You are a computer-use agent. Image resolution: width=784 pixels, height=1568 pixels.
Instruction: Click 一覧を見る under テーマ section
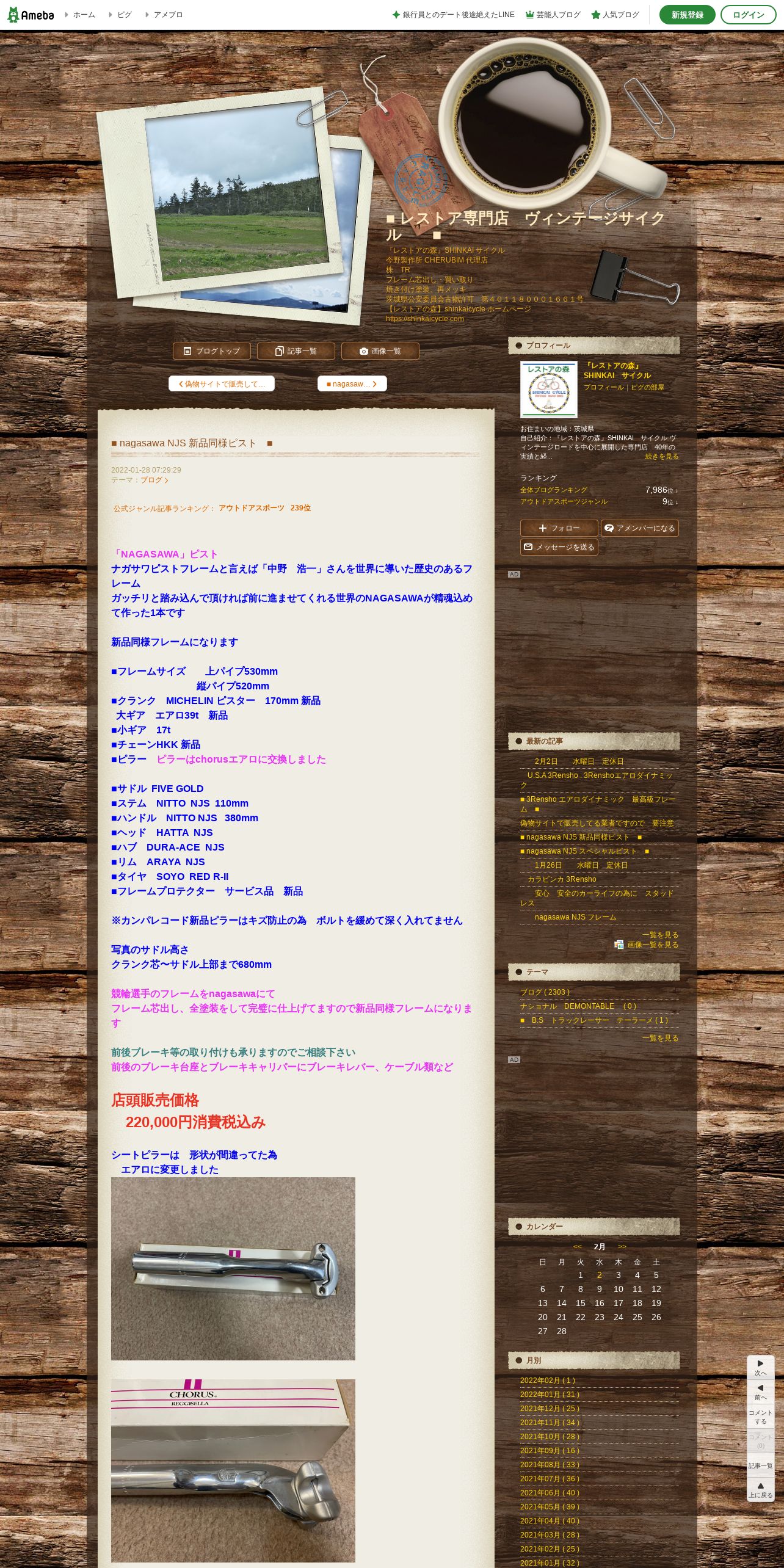pos(660,1038)
